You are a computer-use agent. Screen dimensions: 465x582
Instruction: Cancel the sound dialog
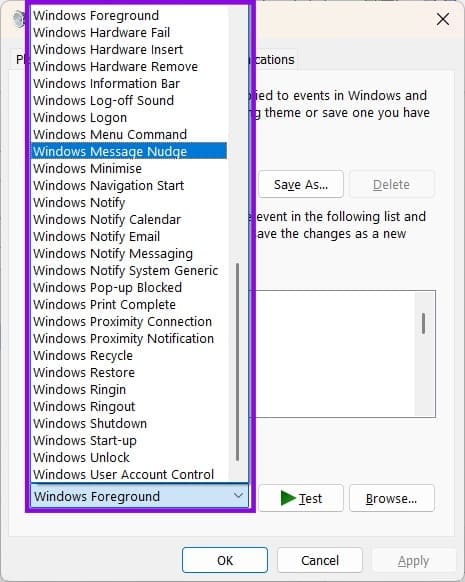tap(320, 560)
